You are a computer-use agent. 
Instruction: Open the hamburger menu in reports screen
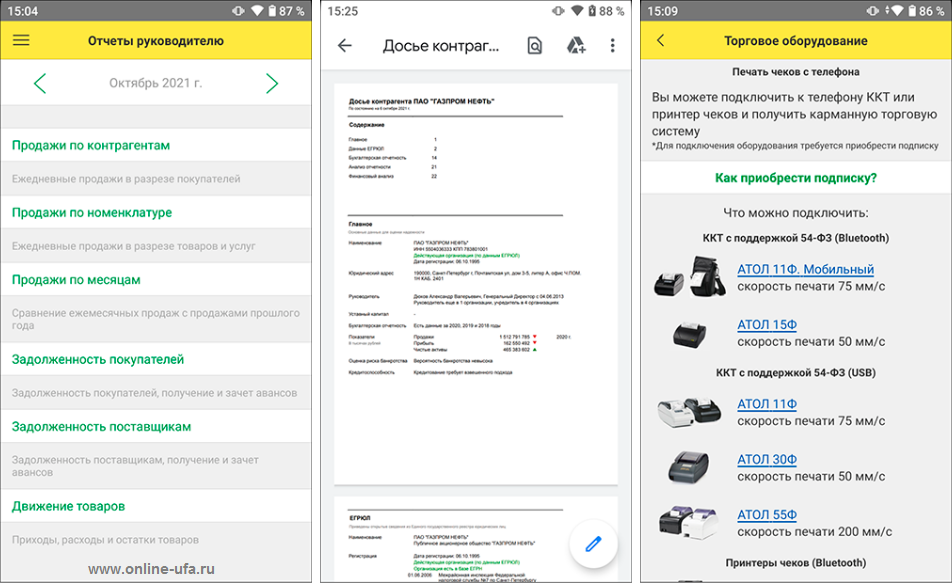[x=21, y=41]
